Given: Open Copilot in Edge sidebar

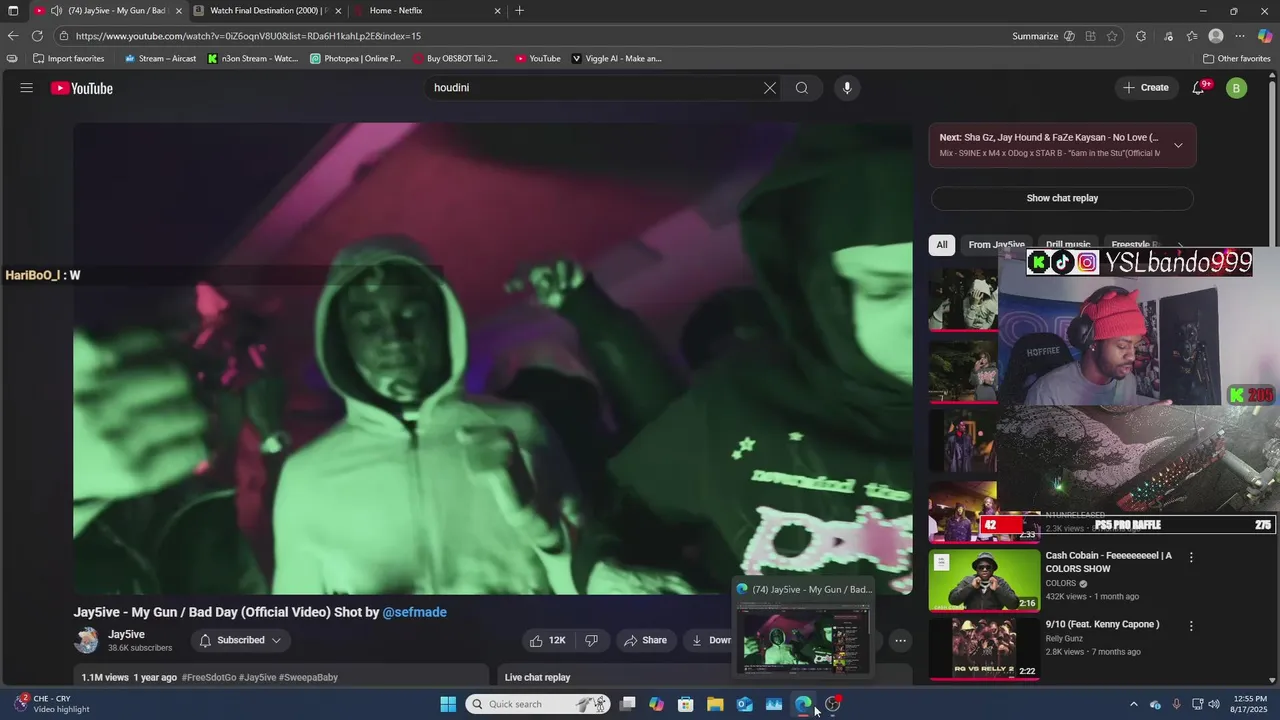Looking at the screenshot, I should click(x=1265, y=36).
